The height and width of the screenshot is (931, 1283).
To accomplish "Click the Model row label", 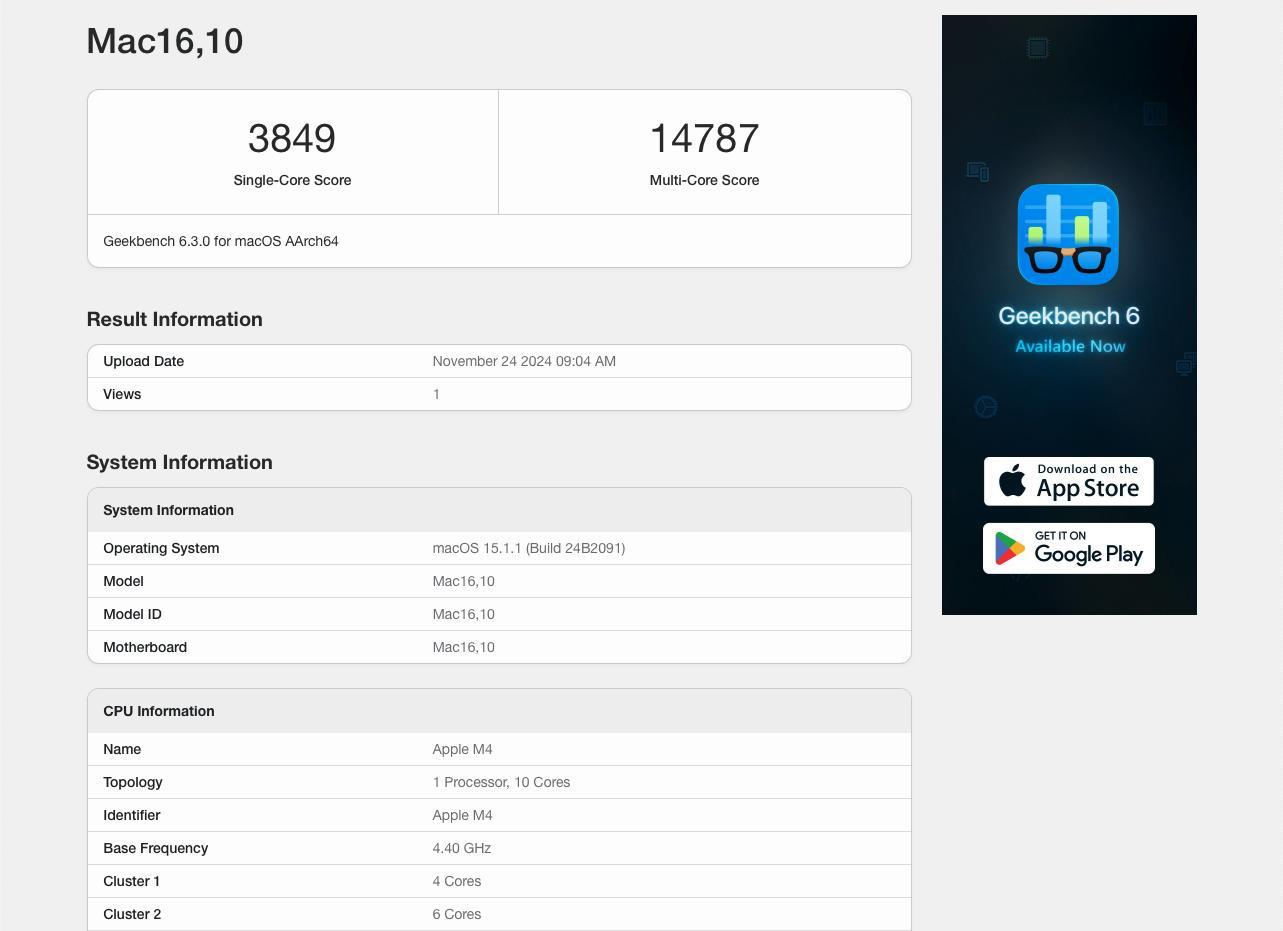I will click(x=123, y=581).
